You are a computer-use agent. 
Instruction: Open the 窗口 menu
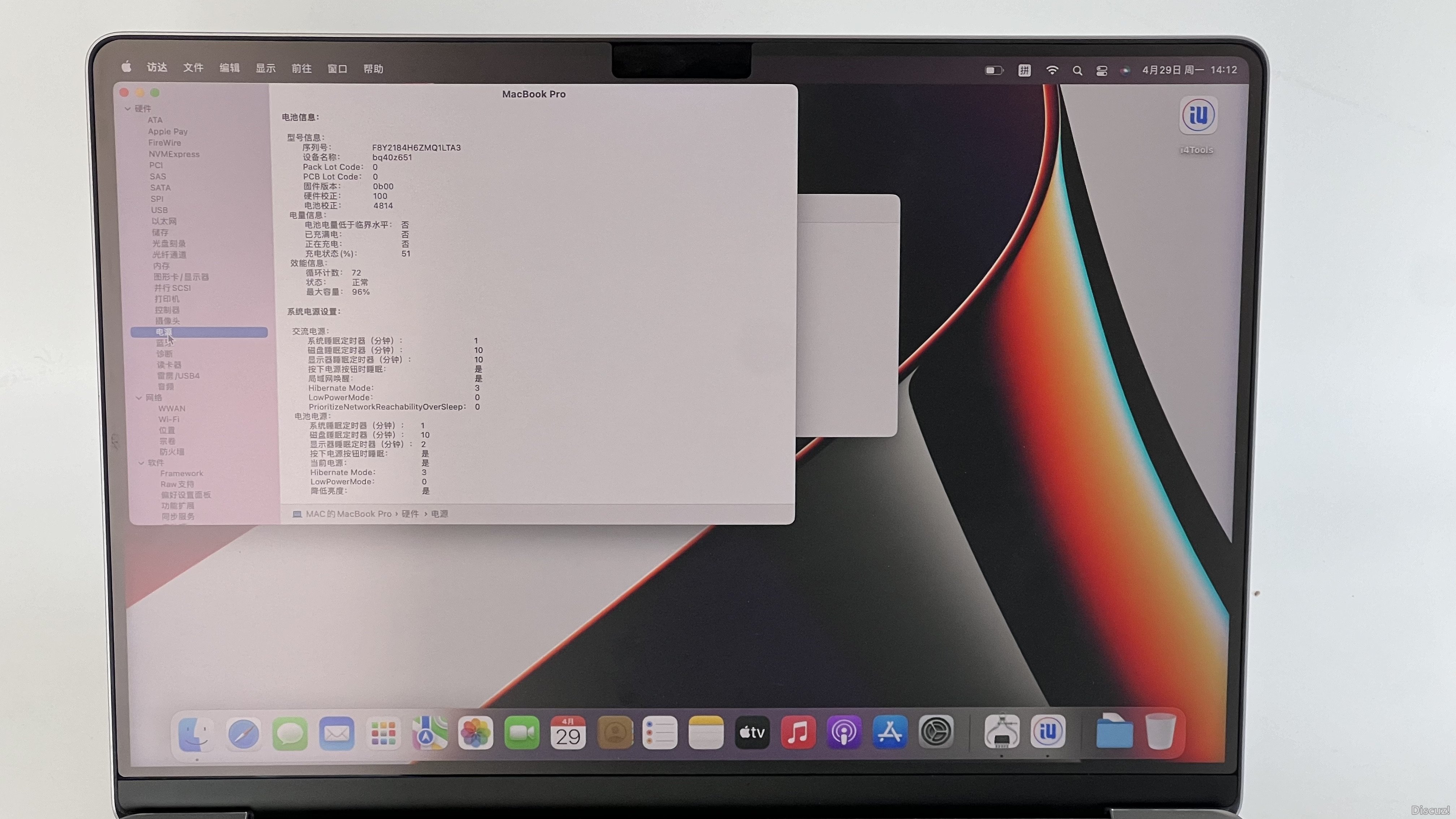point(337,69)
